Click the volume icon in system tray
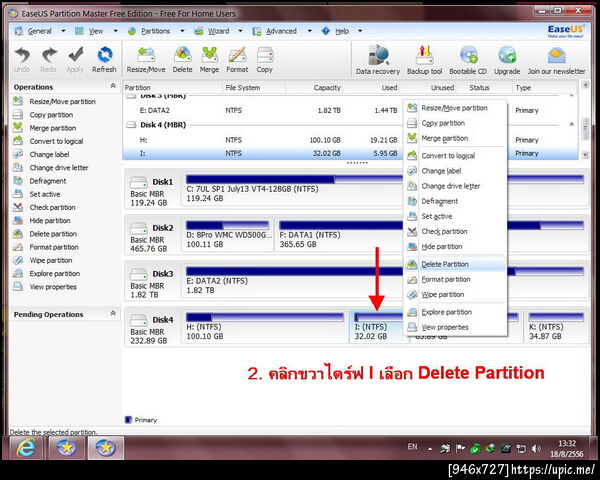 pyautogui.click(x=536, y=449)
